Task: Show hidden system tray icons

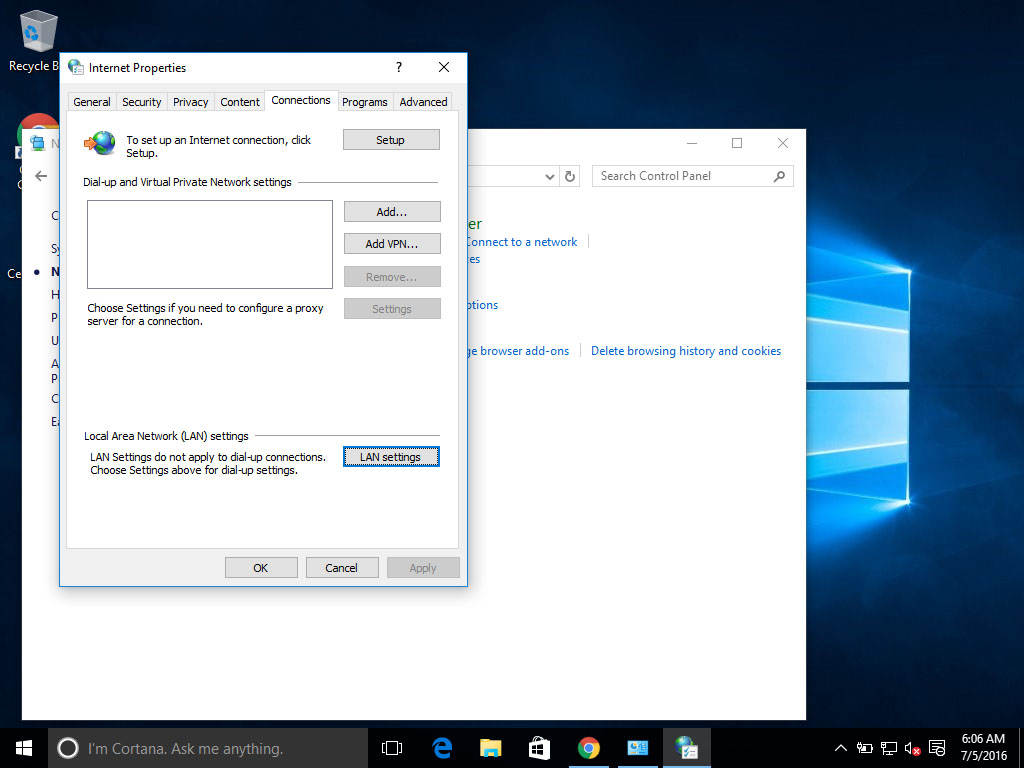Action: tap(841, 748)
